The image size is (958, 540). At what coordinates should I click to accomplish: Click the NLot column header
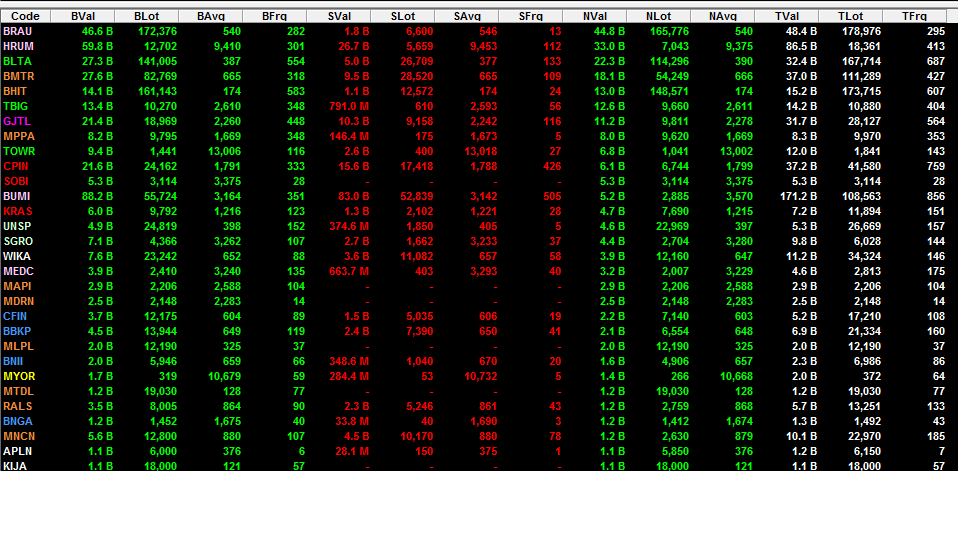pos(659,16)
